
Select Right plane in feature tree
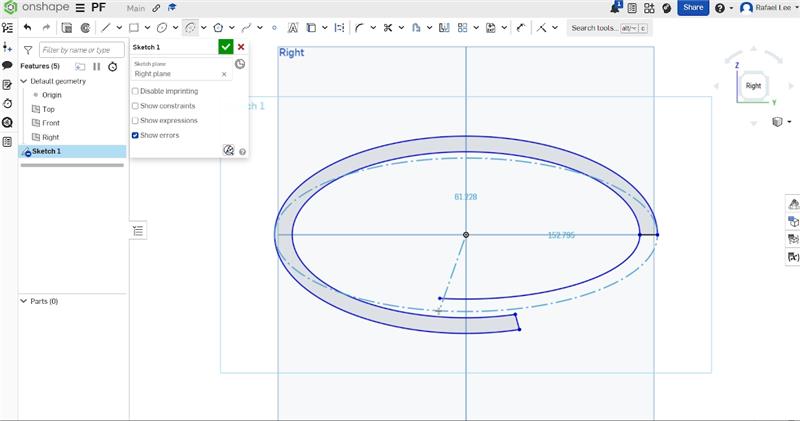pyautogui.click(x=50, y=137)
